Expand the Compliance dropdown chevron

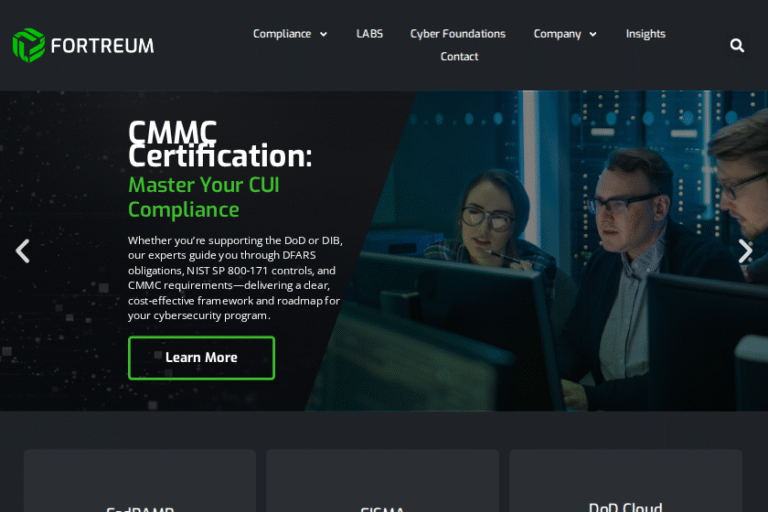(x=323, y=34)
